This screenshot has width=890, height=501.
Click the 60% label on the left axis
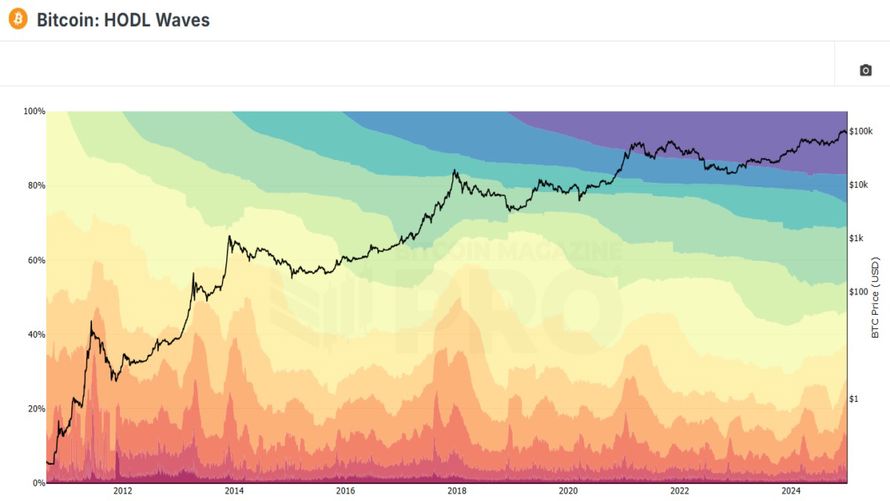36,260
